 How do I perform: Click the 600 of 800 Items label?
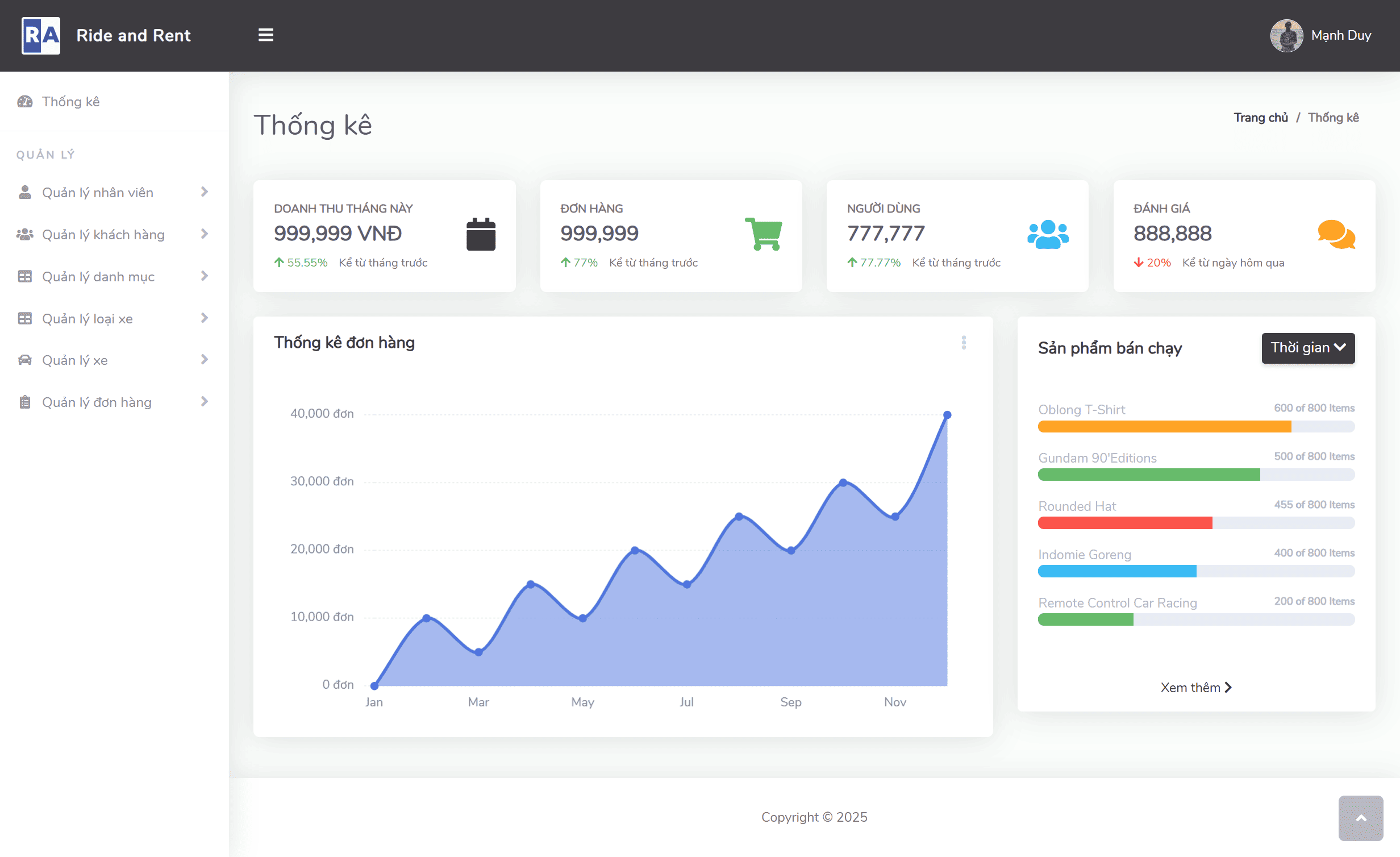point(1314,408)
